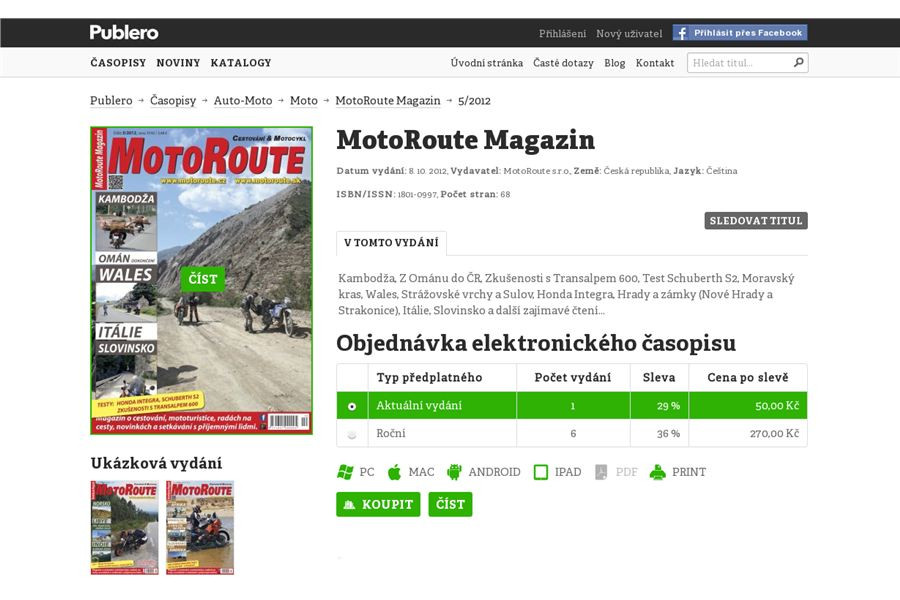
Task: Open the first sample issue thumbnail
Action: pos(125,527)
